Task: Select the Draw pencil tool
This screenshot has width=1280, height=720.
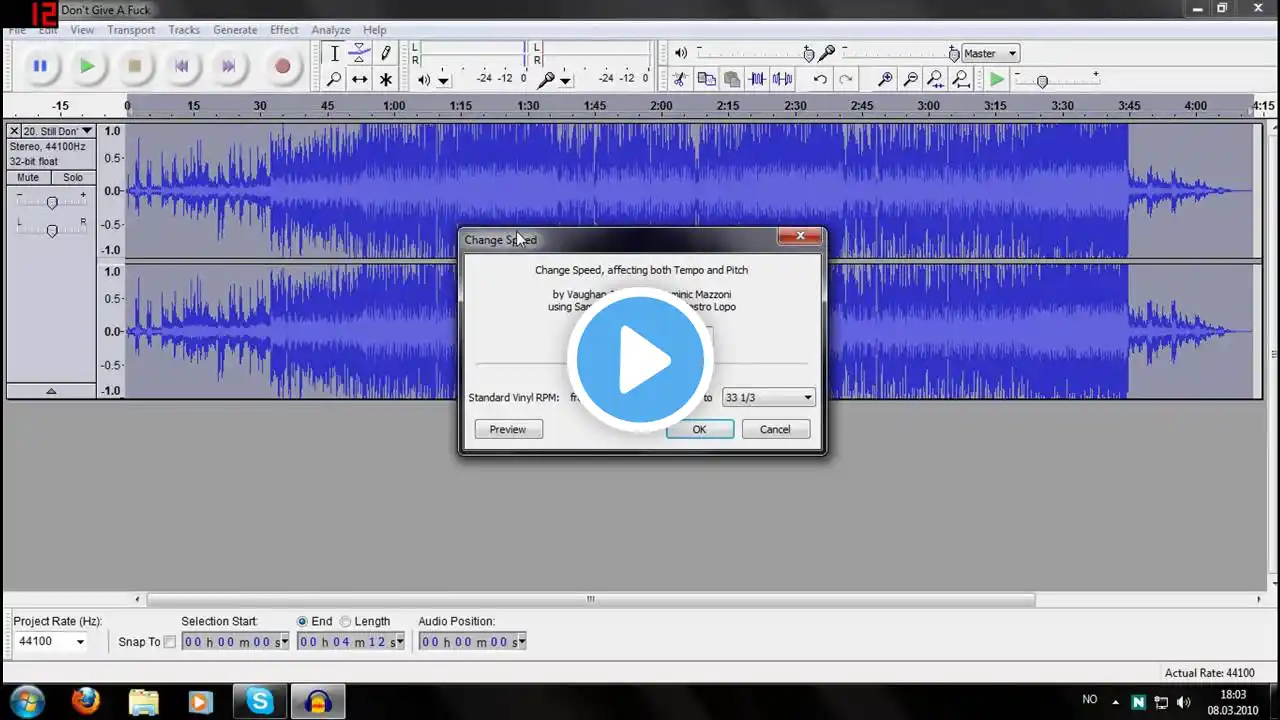Action: click(x=385, y=54)
